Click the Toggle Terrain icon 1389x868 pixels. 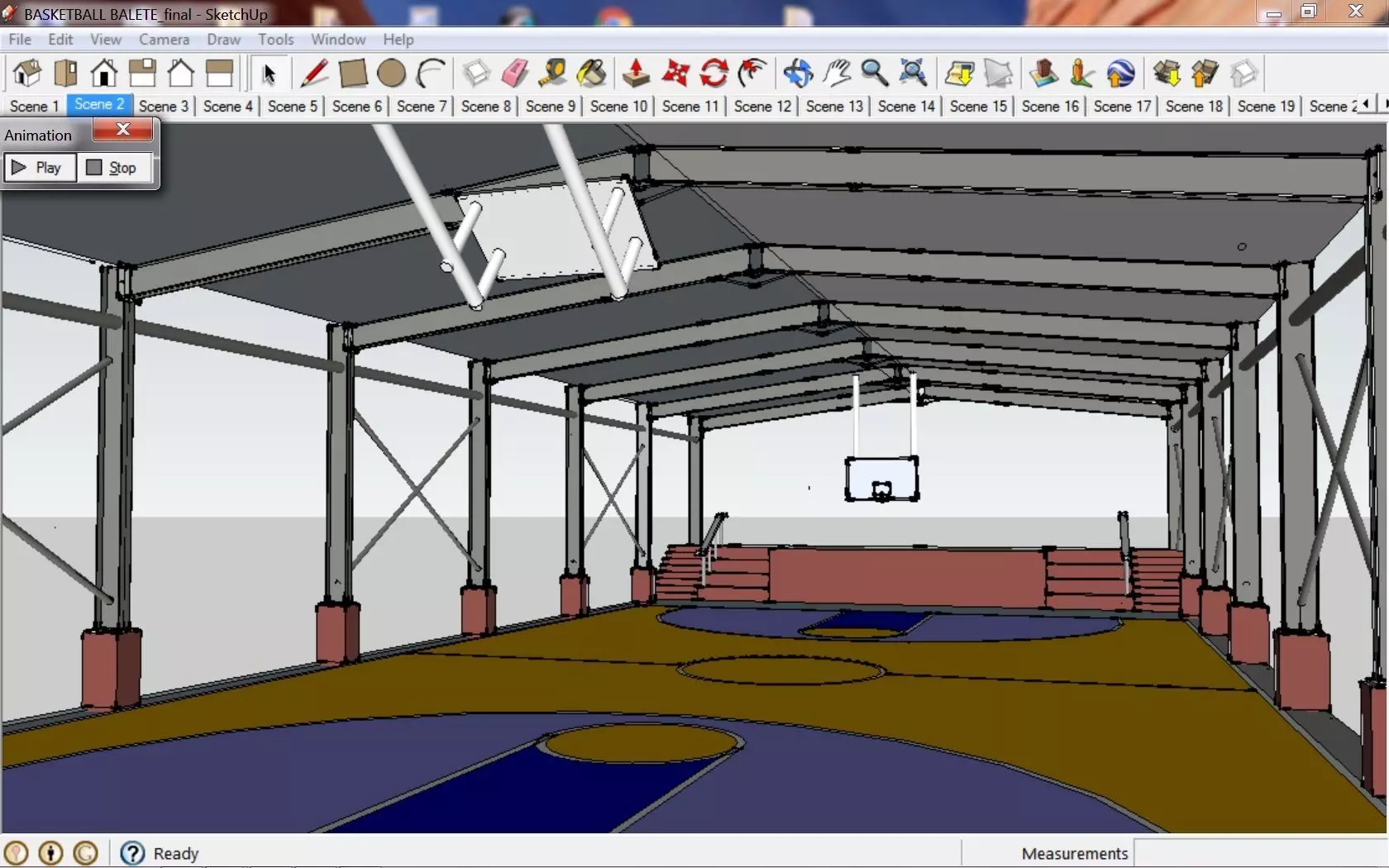[998, 74]
